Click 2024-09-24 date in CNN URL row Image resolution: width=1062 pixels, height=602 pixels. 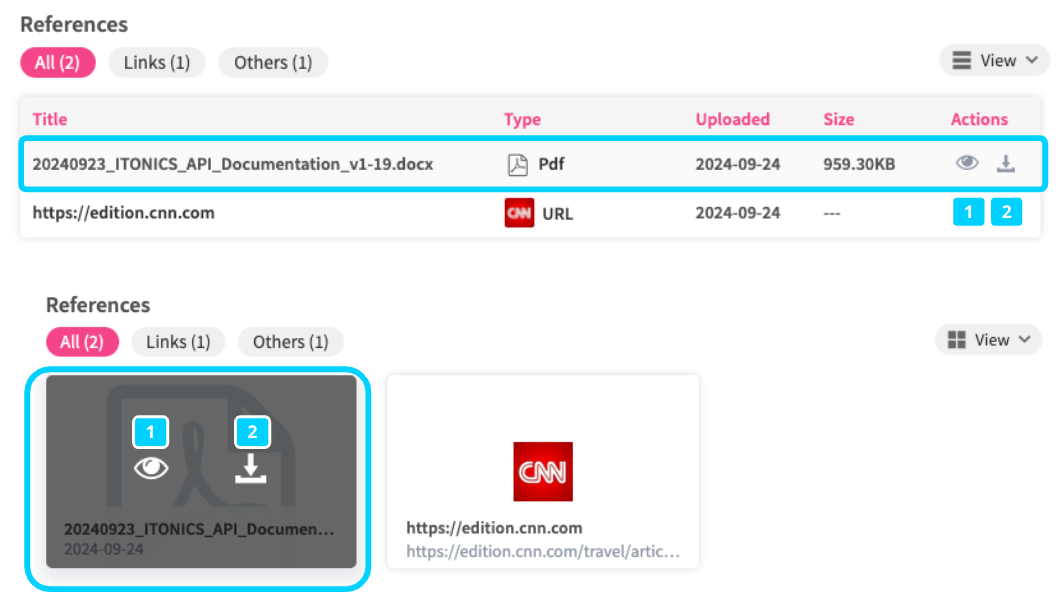tap(738, 213)
